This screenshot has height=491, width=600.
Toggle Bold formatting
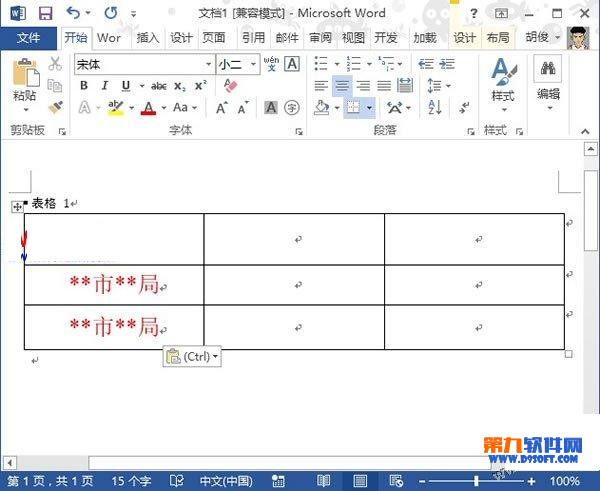[84, 86]
